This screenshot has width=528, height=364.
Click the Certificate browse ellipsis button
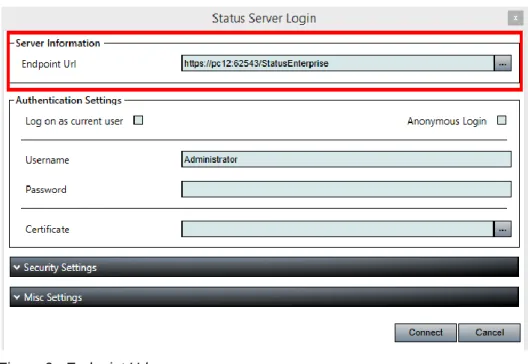(x=502, y=229)
